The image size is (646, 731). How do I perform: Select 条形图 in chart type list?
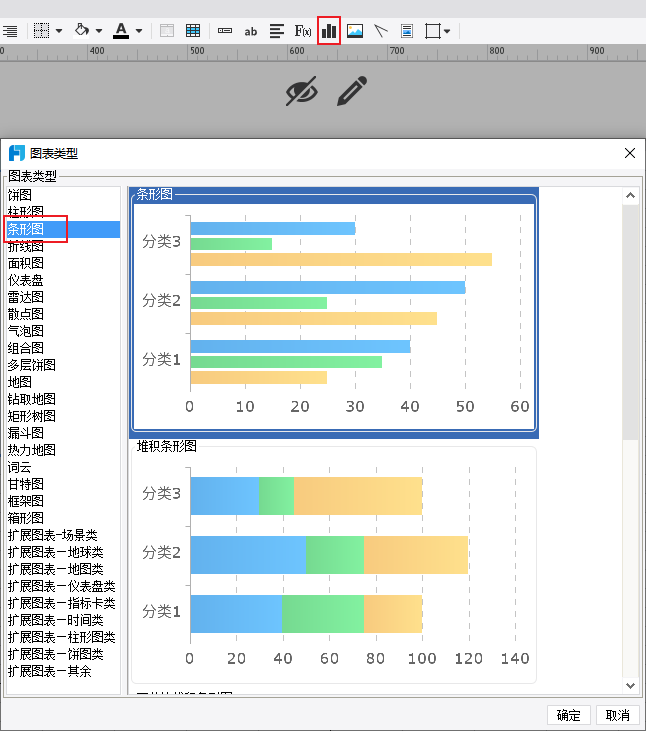tap(63, 229)
